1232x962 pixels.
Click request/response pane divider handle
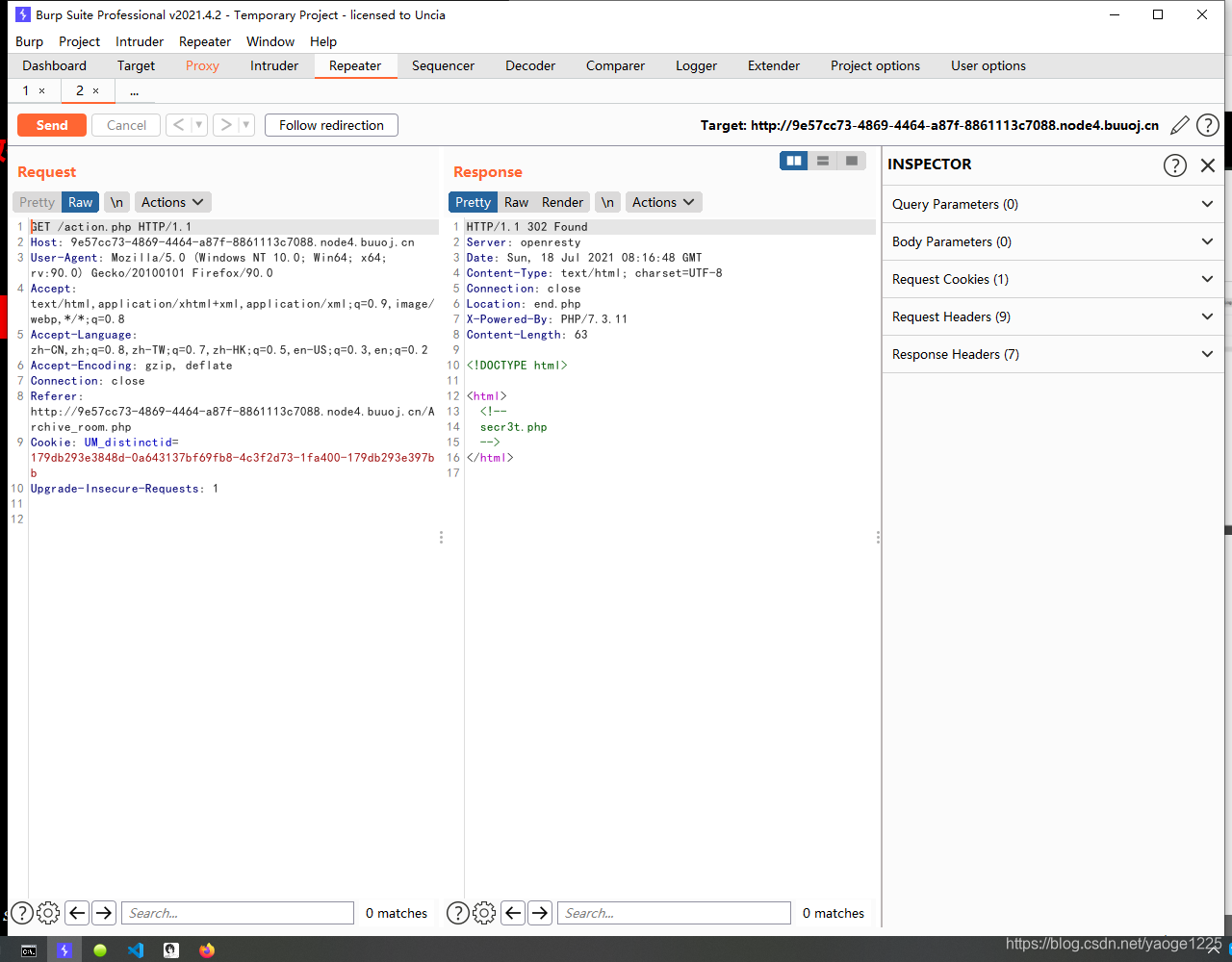441,538
